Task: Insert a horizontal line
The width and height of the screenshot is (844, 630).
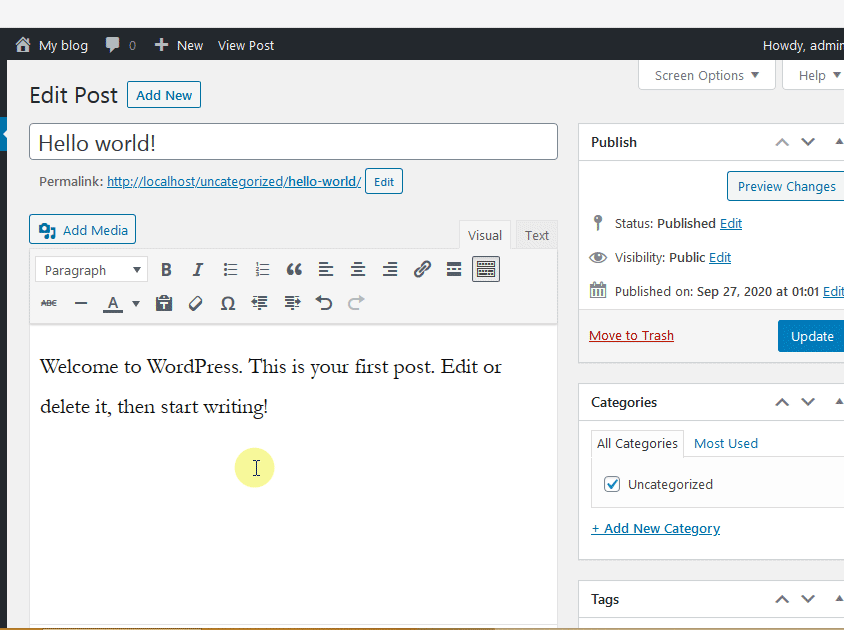Action: coord(81,302)
